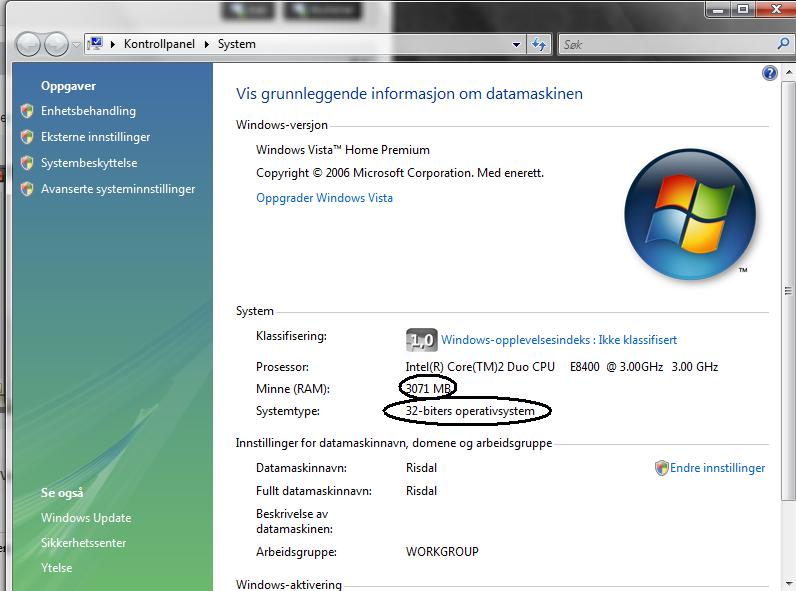796x591 pixels.
Task: Select the System breadcrumb
Action: pos(237,44)
